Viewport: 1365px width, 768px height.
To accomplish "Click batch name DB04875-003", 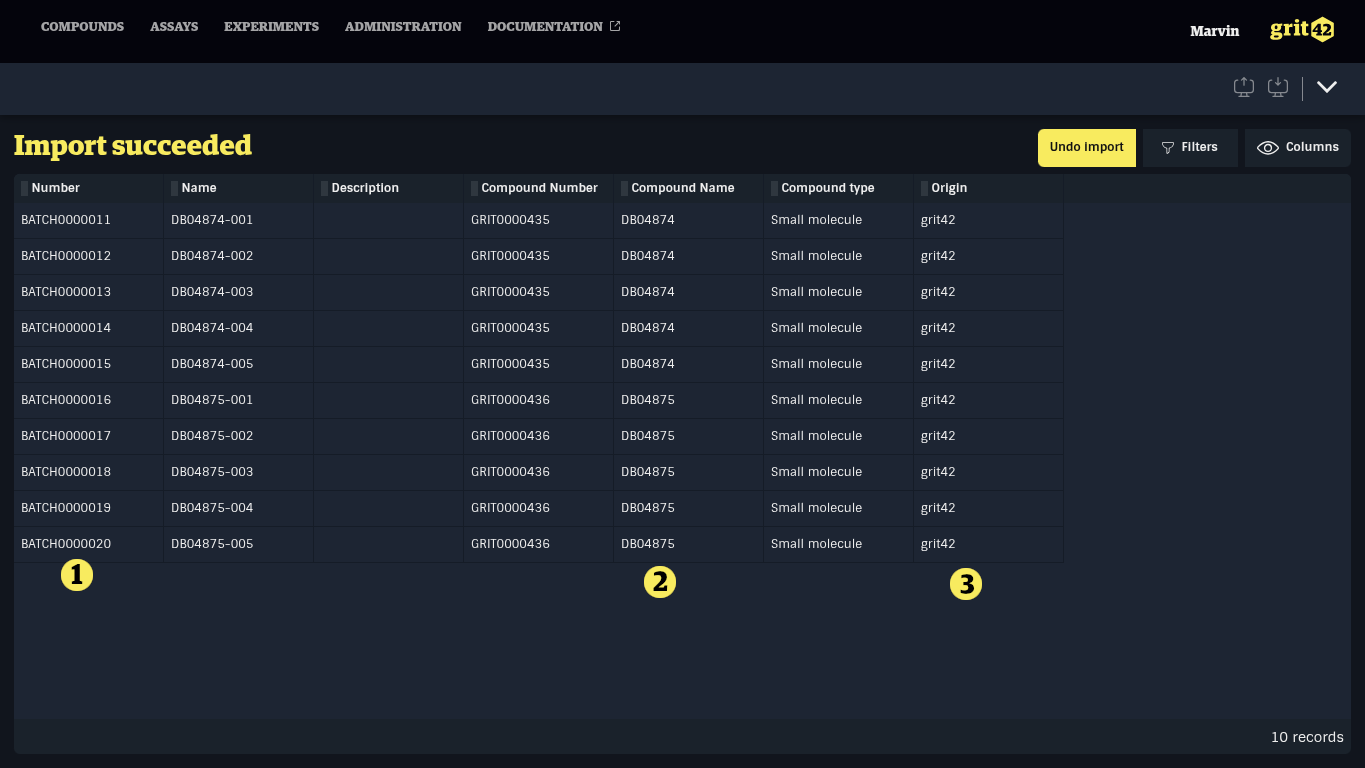I will click(212, 472).
